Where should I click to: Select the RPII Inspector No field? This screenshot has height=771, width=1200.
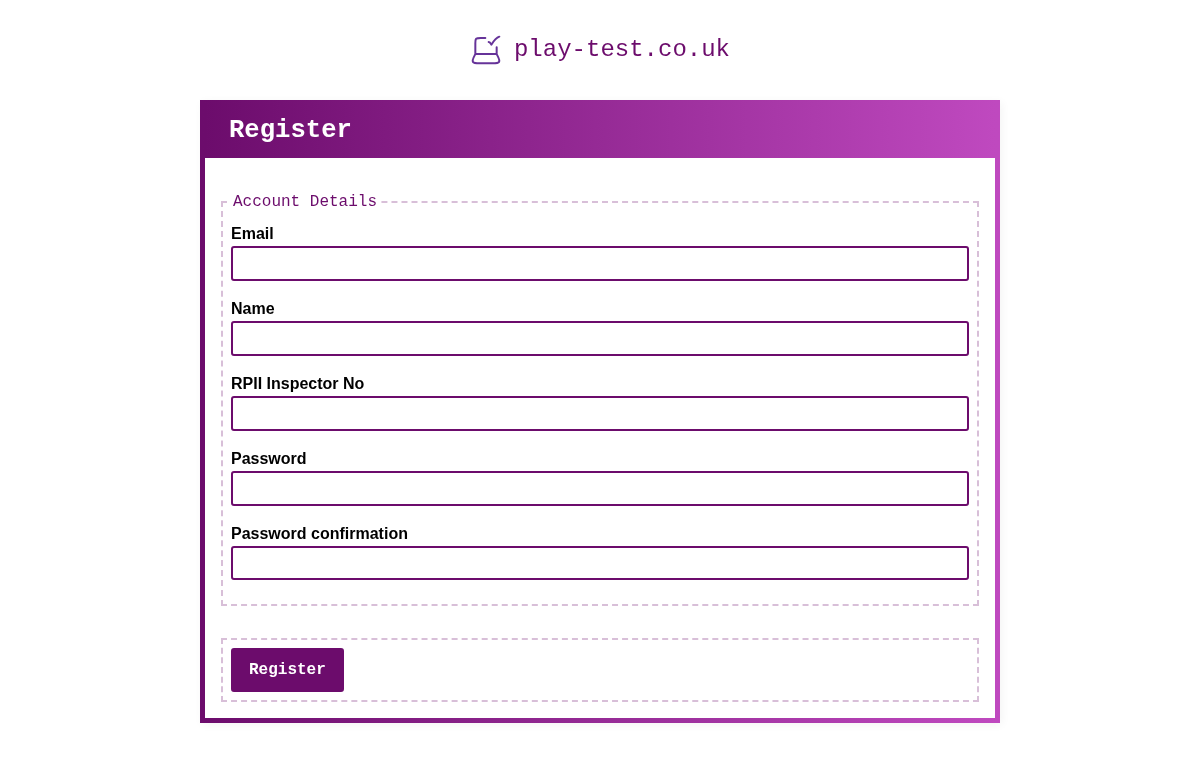pos(600,413)
